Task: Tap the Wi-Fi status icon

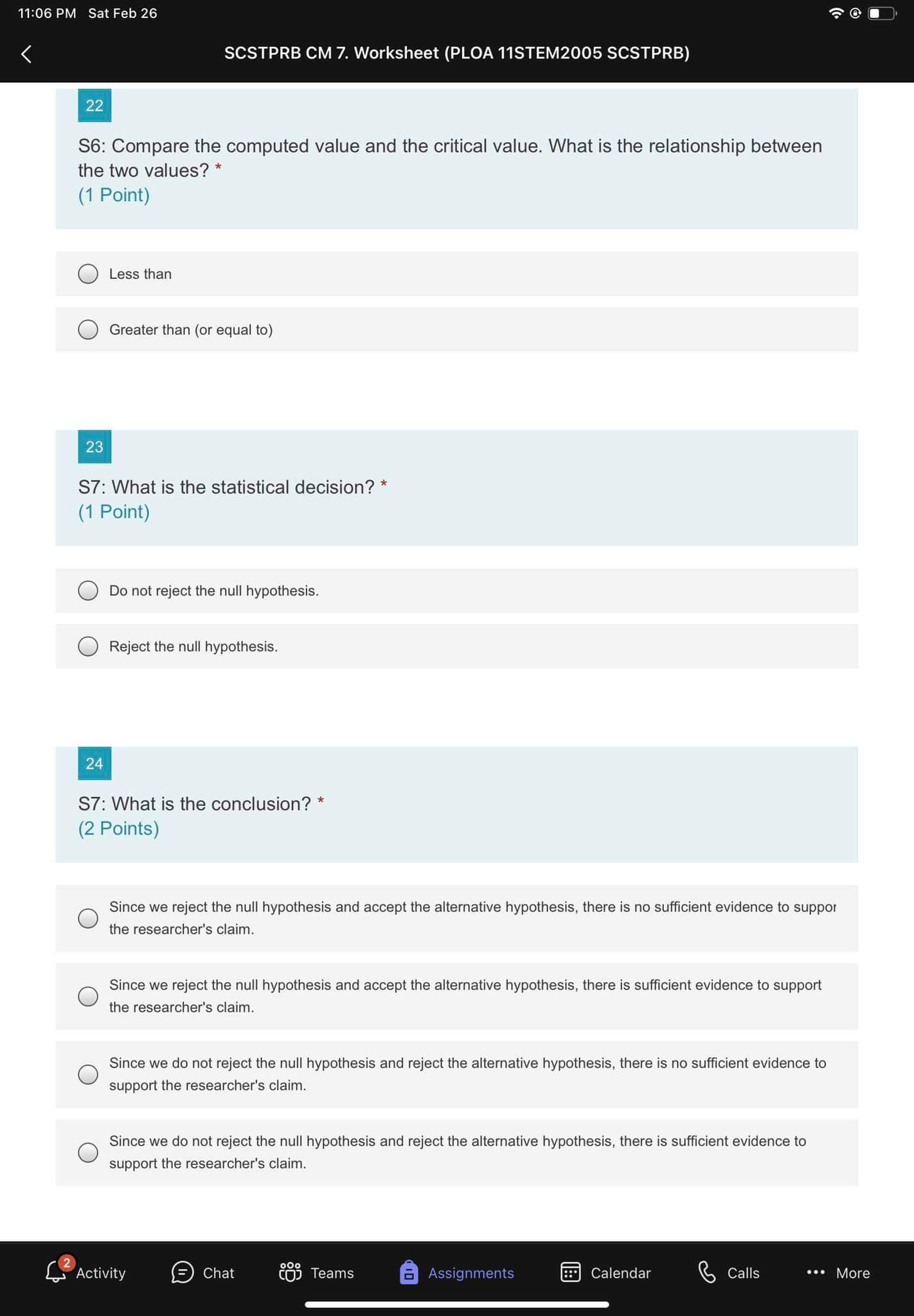Action: point(835,12)
